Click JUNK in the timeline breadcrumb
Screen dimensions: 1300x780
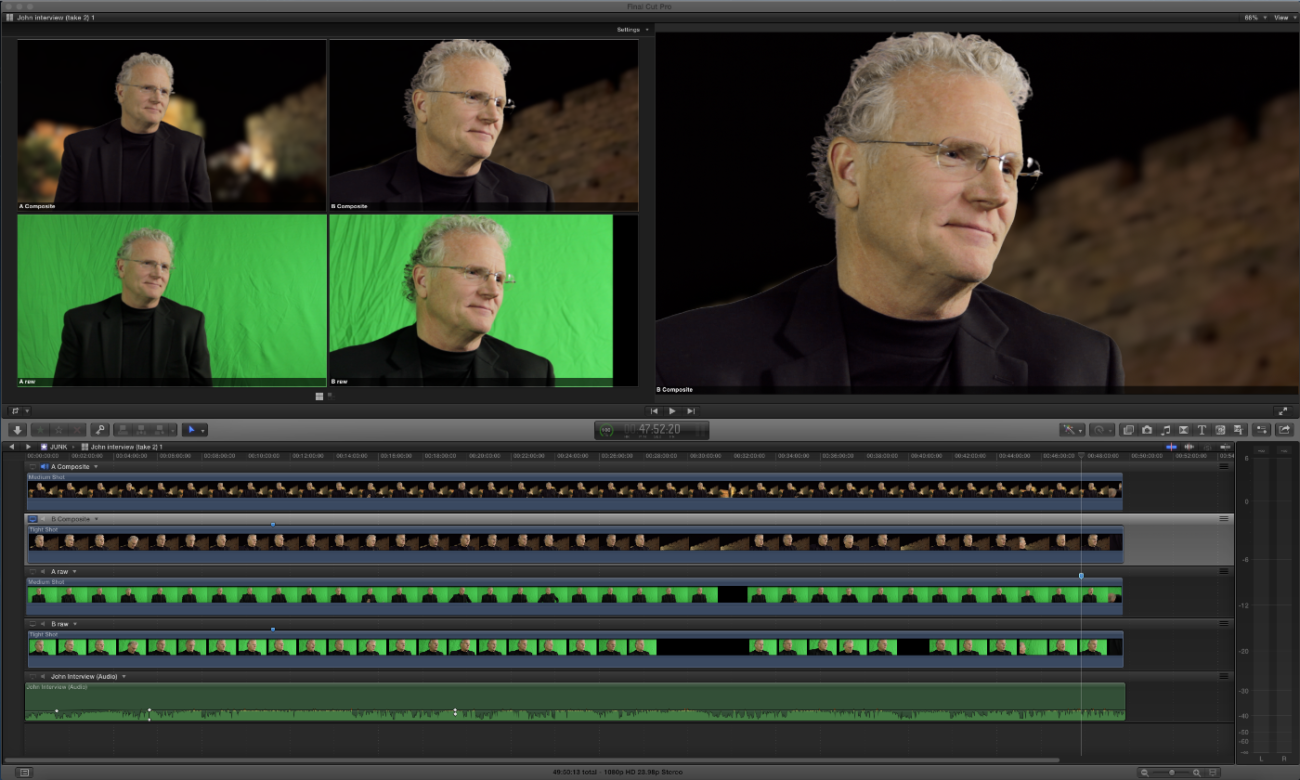(57, 446)
